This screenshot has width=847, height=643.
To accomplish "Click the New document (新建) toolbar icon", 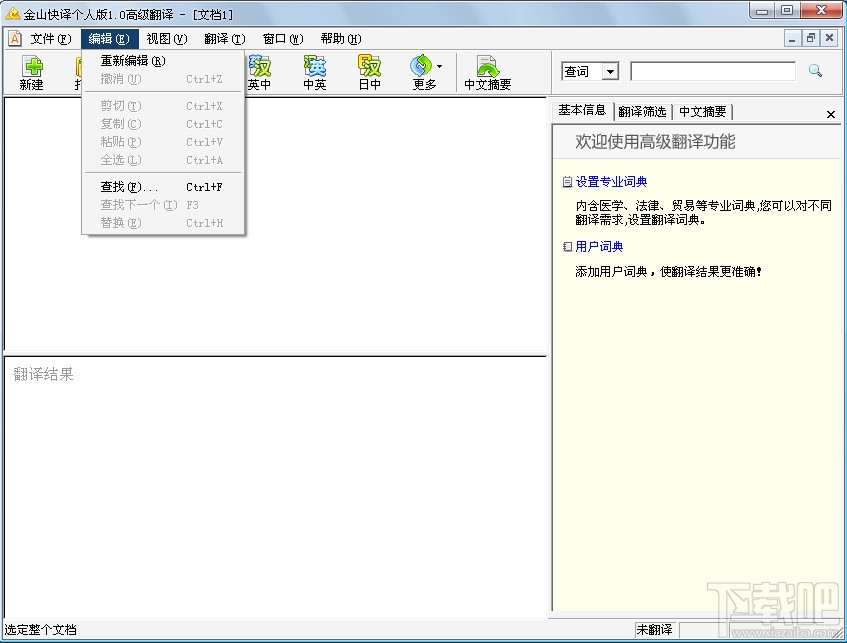I will point(32,72).
